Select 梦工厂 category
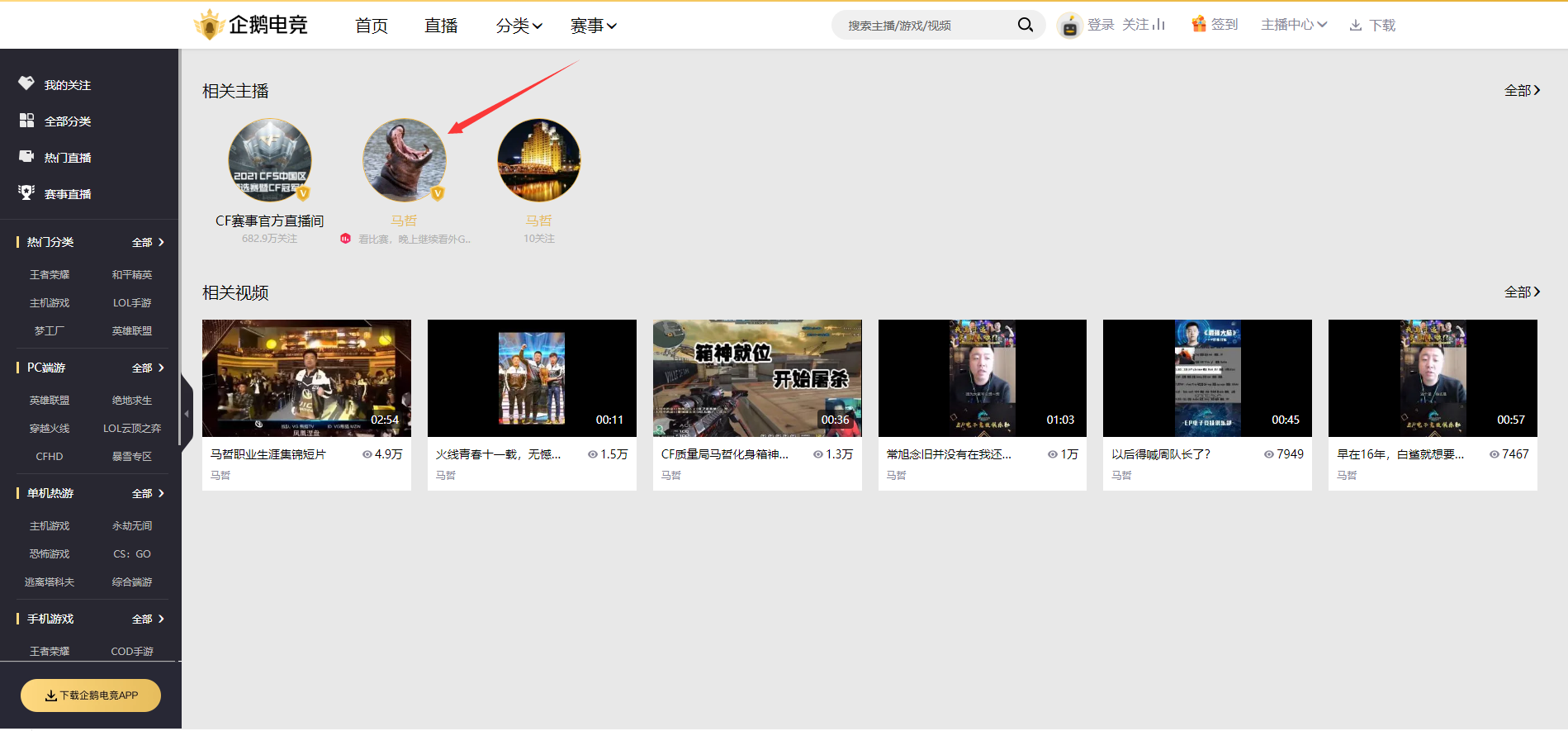The image size is (1568, 731). pos(50,331)
